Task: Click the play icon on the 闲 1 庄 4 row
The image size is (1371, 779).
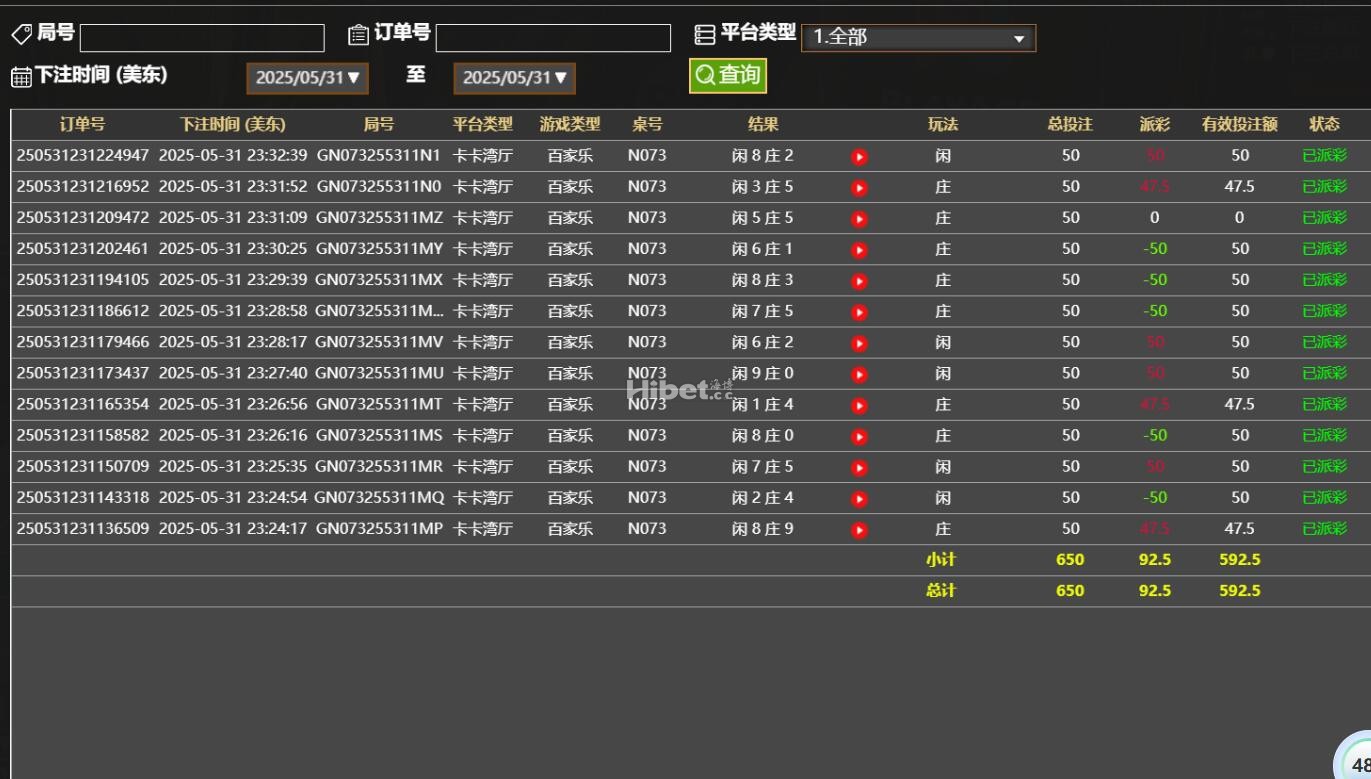Action: tap(858, 404)
